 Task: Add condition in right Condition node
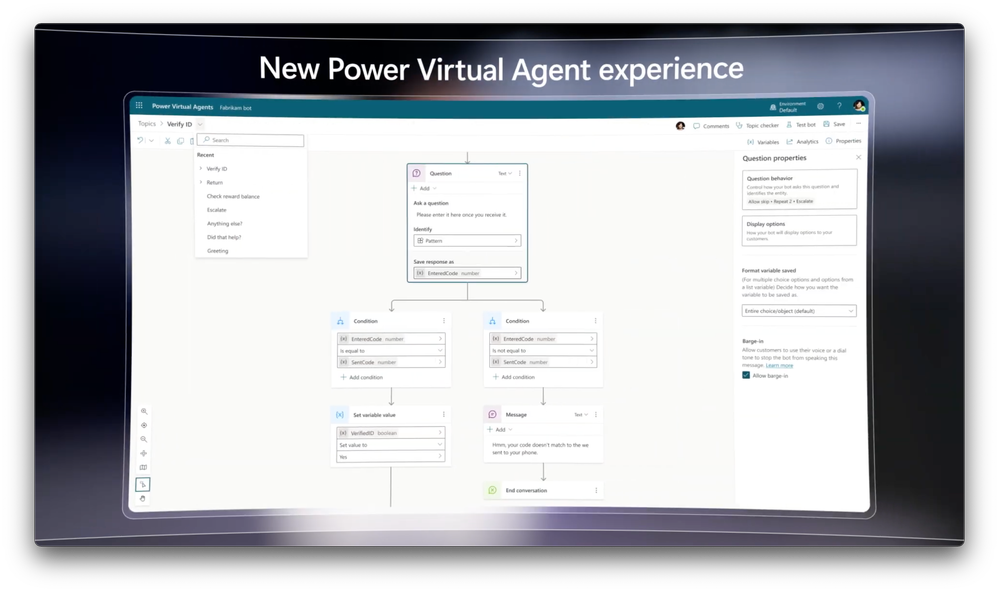(514, 377)
